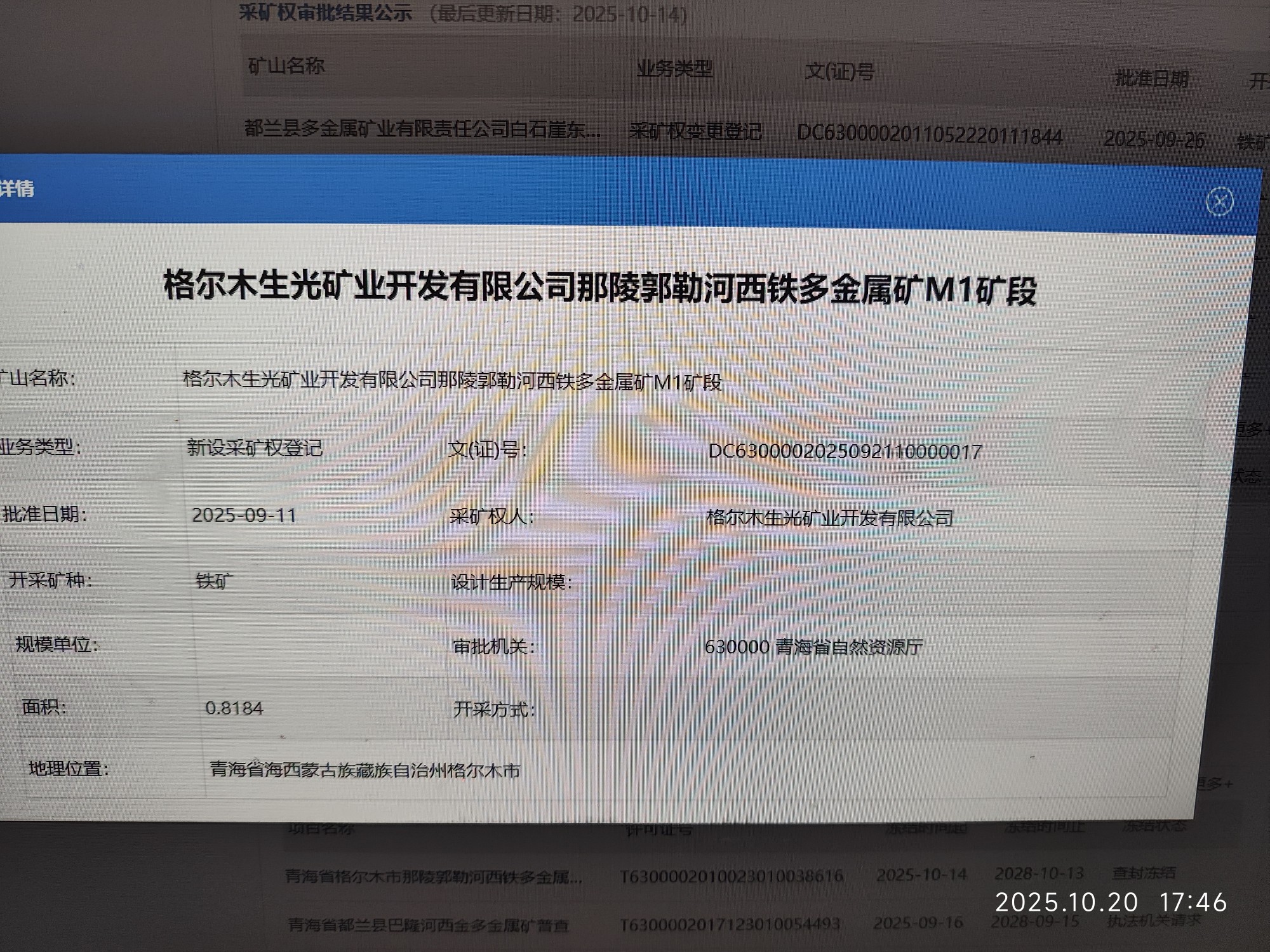Click license number T6300002010023010038616

731,876
